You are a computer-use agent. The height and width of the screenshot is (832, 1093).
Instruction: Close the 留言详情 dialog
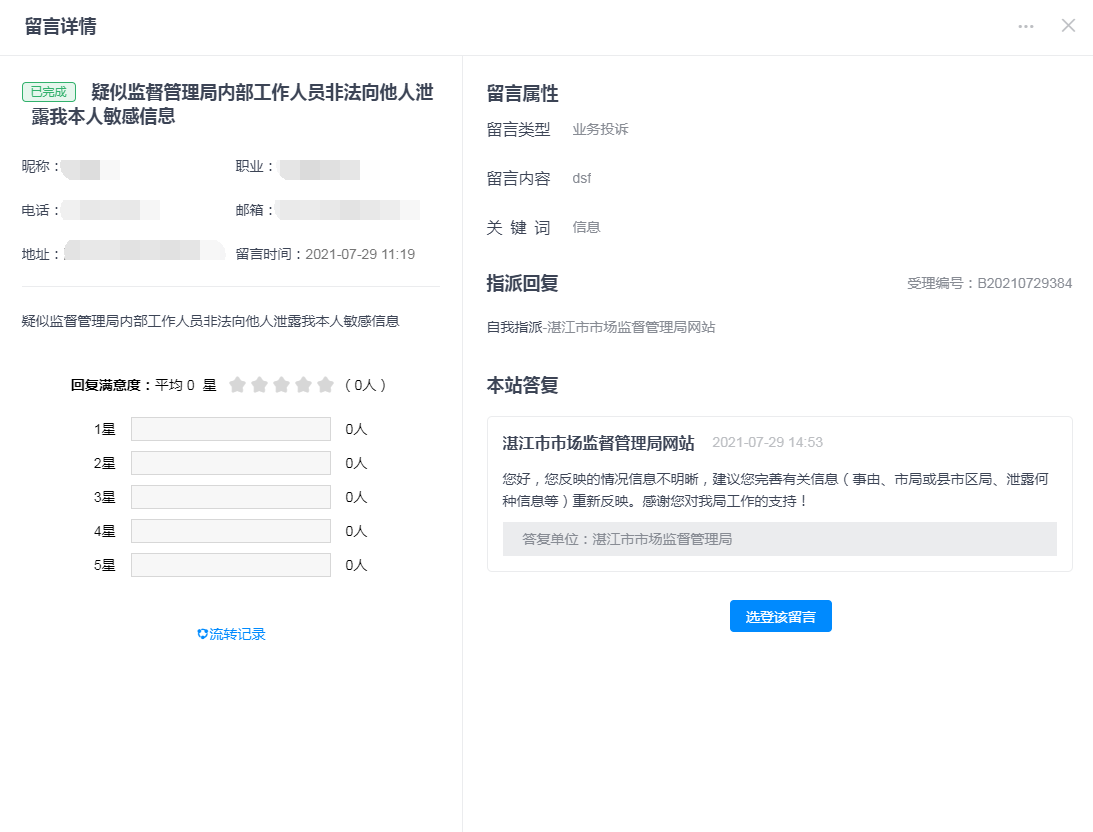pos(1068,26)
